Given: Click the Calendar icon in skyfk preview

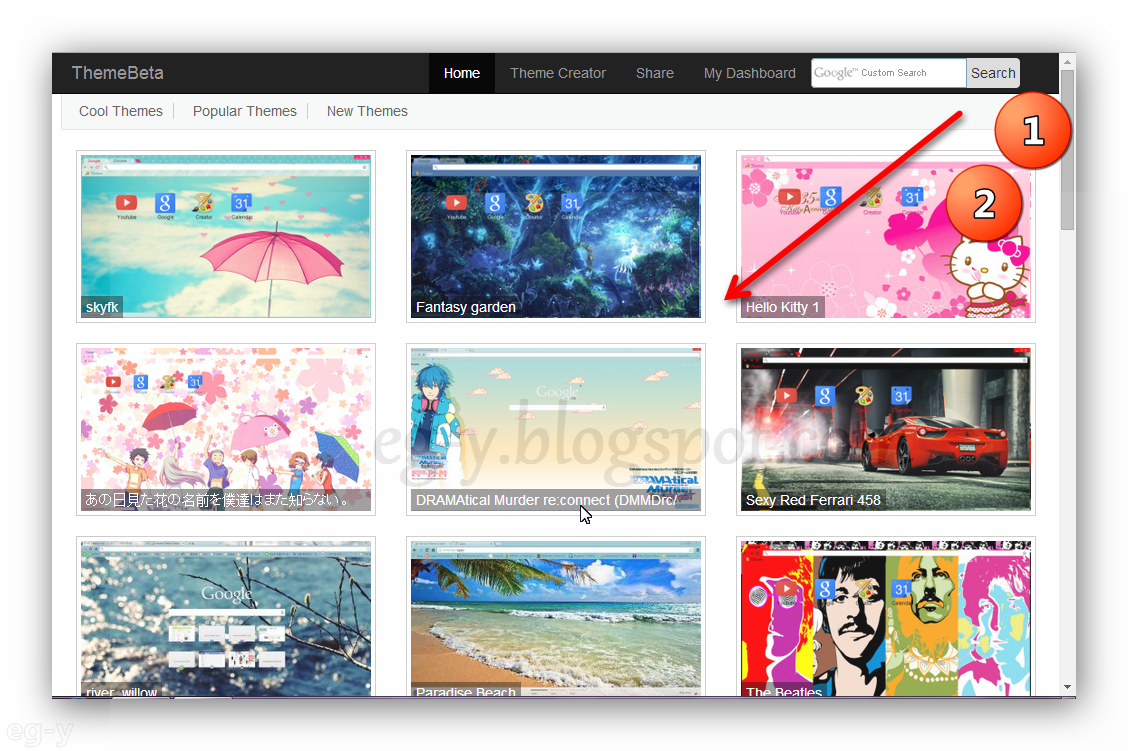Looking at the screenshot, I should [x=242, y=203].
